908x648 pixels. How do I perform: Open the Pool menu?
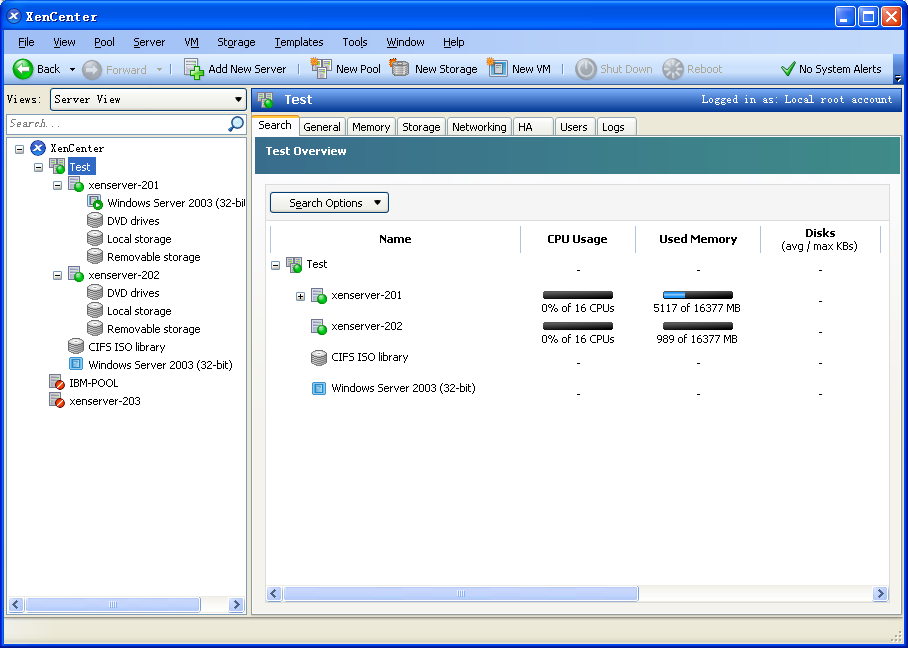pyautogui.click(x=104, y=42)
